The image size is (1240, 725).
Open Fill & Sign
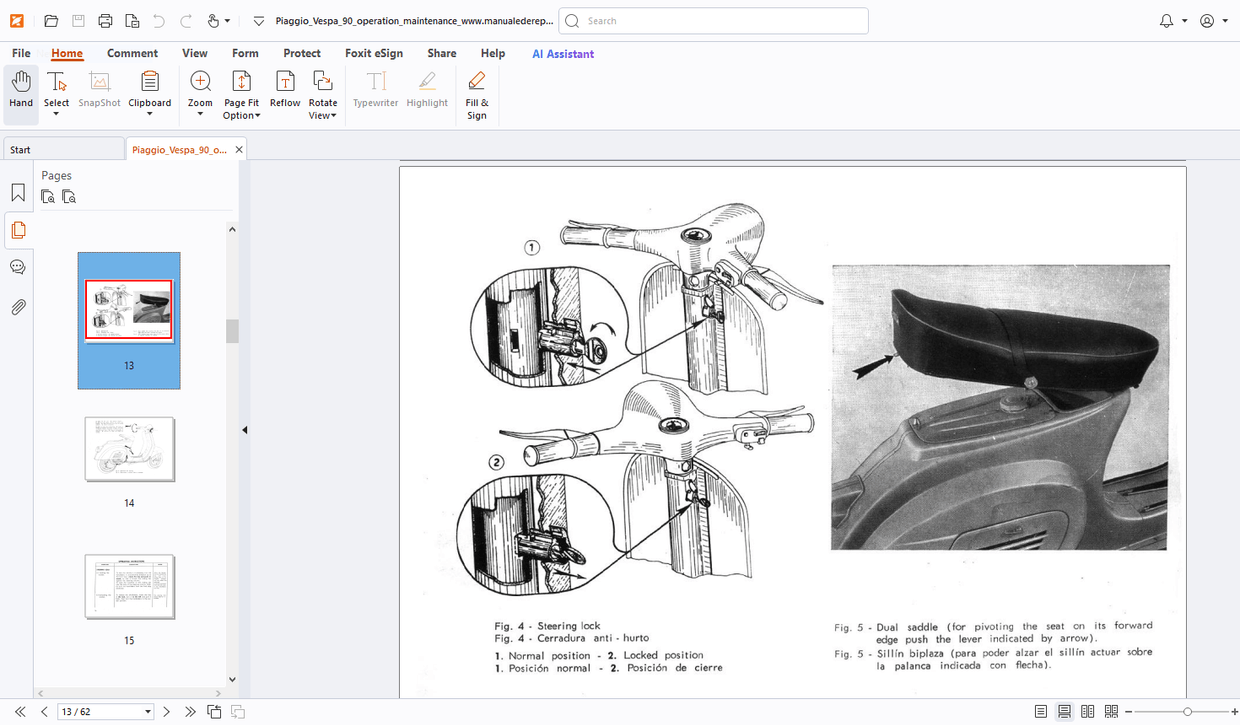tap(477, 93)
